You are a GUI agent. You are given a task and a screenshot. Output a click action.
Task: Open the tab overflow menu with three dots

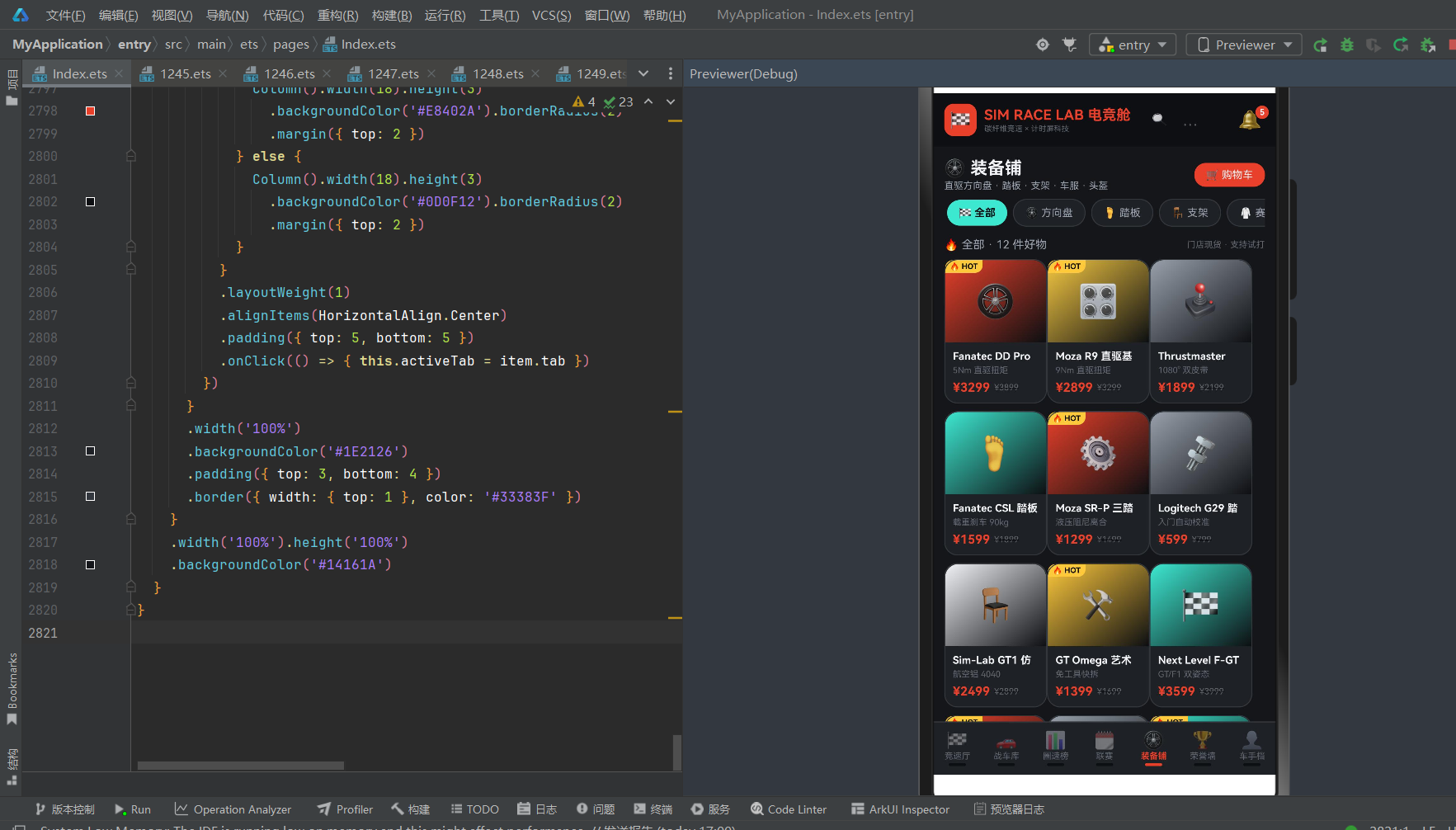tap(671, 73)
